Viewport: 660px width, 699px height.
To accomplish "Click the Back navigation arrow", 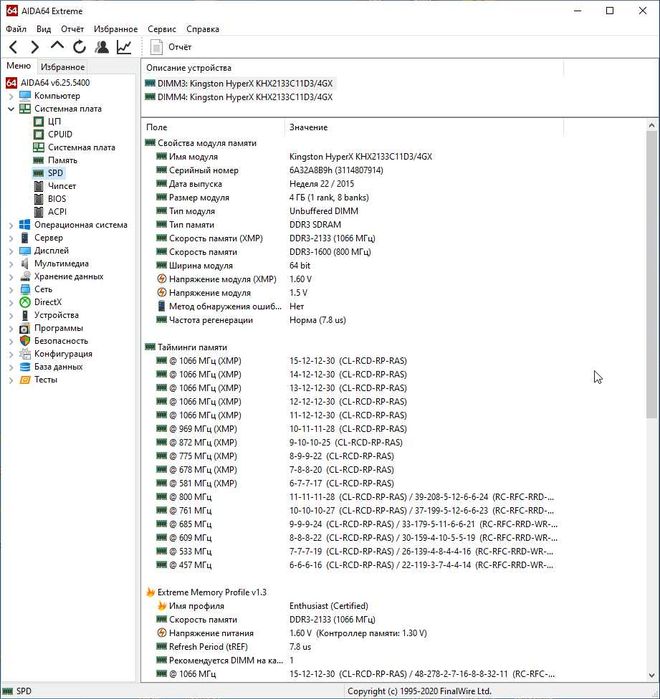I will click(13, 47).
